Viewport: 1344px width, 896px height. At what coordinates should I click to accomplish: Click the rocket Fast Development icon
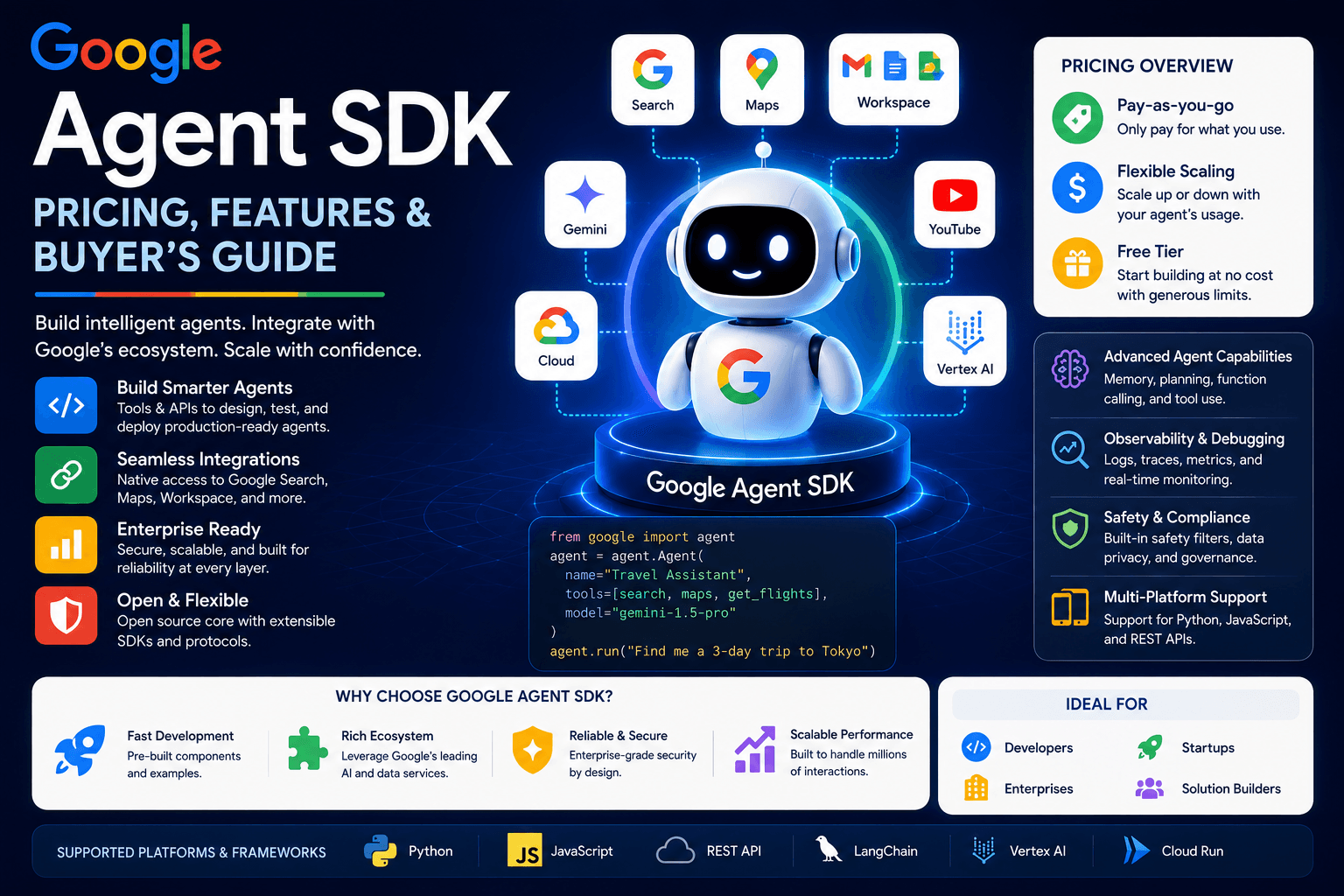coord(80,750)
